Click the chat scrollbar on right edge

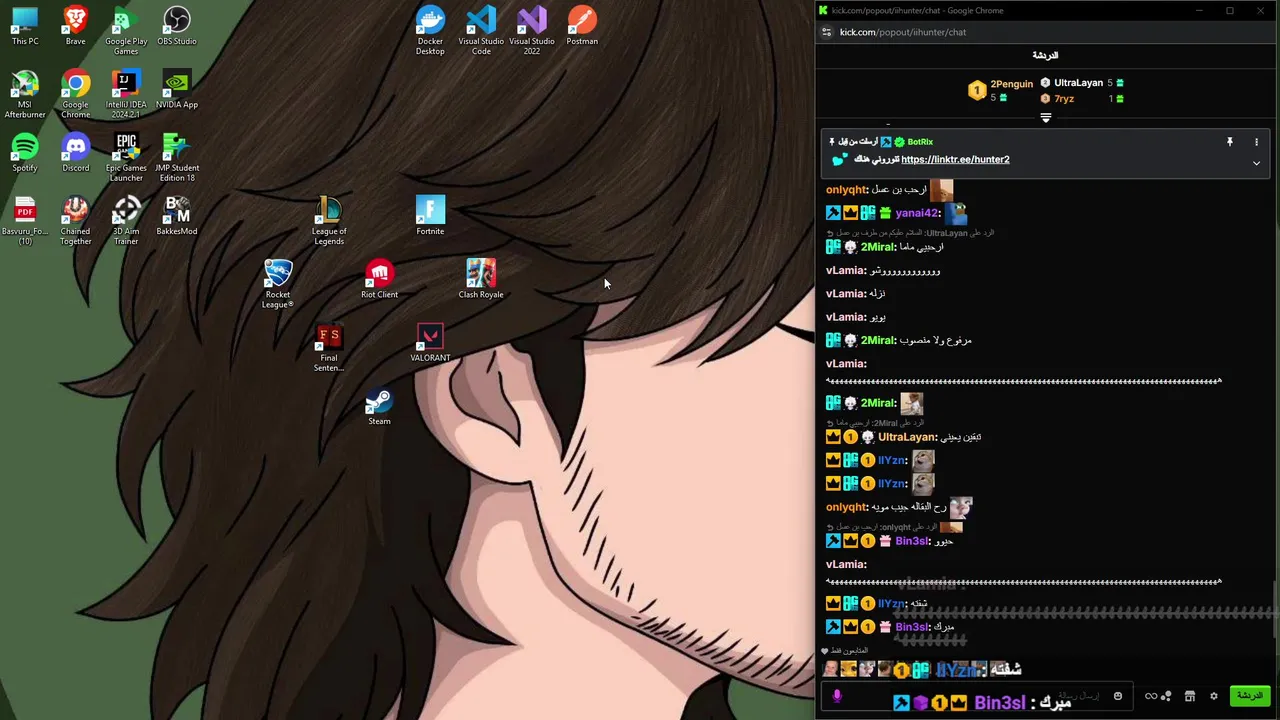[1274, 608]
